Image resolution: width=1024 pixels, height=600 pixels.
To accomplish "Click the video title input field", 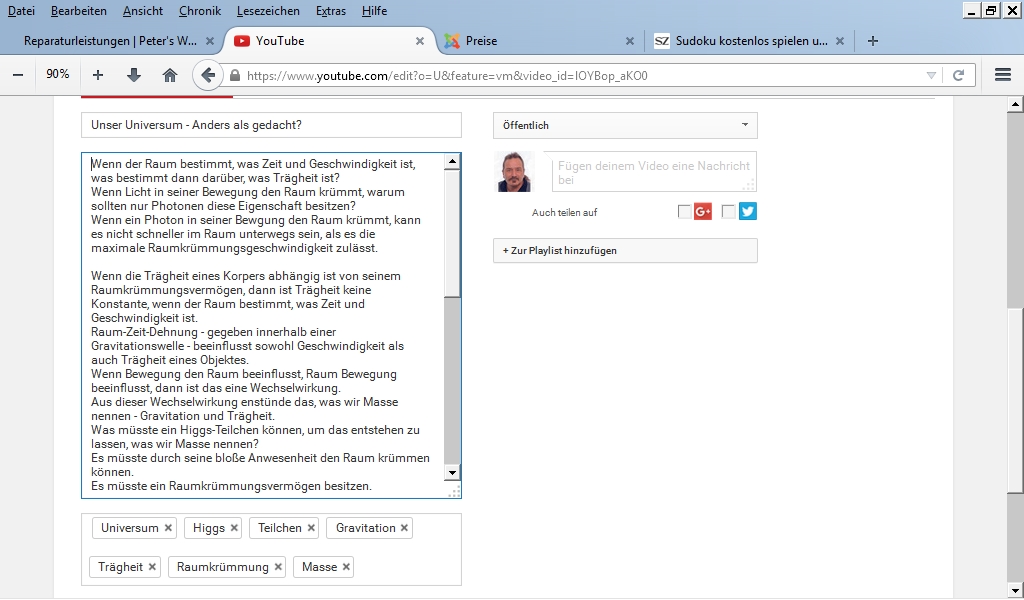I will (x=271, y=126).
